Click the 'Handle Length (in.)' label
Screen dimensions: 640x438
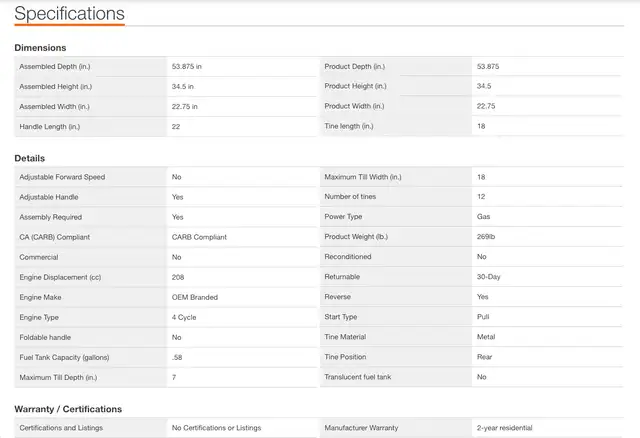pos(49,127)
